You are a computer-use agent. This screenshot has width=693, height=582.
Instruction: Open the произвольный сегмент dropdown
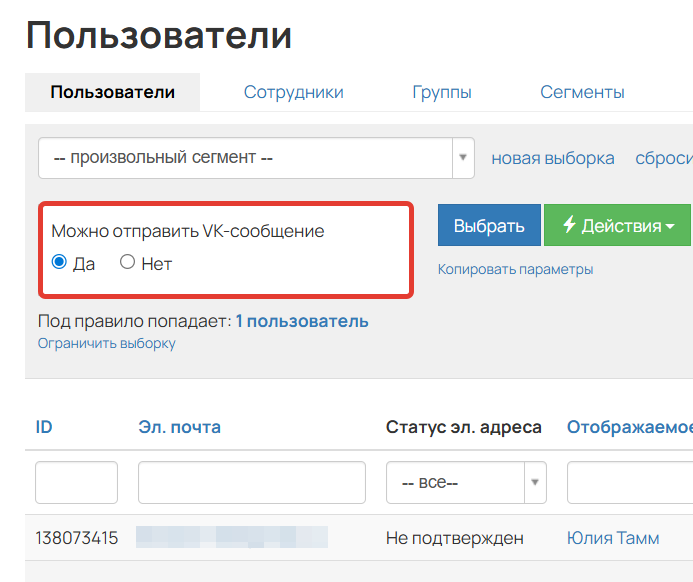tap(256, 158)
